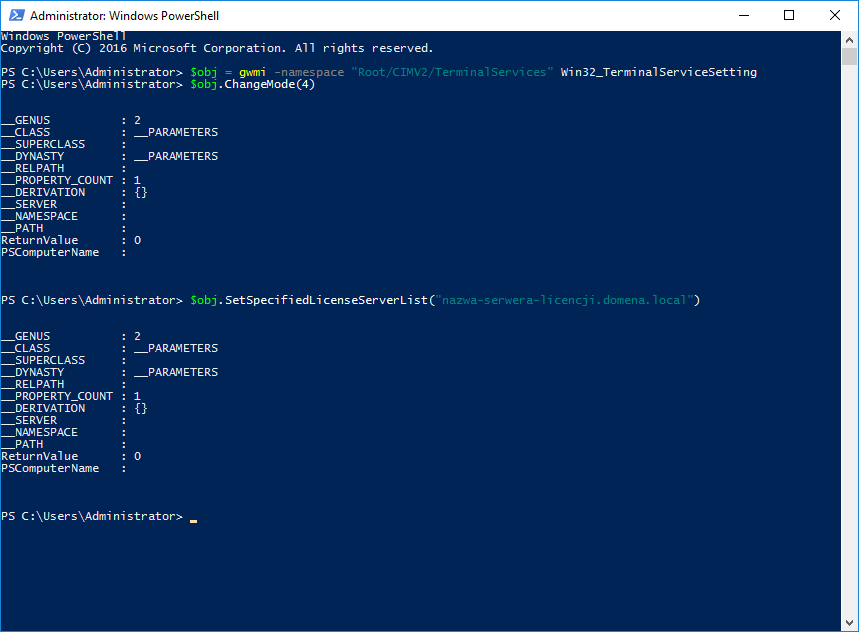This screenshot has width=859, height=632.
Task: Click the first '__GENUS' output row
Action: [71, 120]
